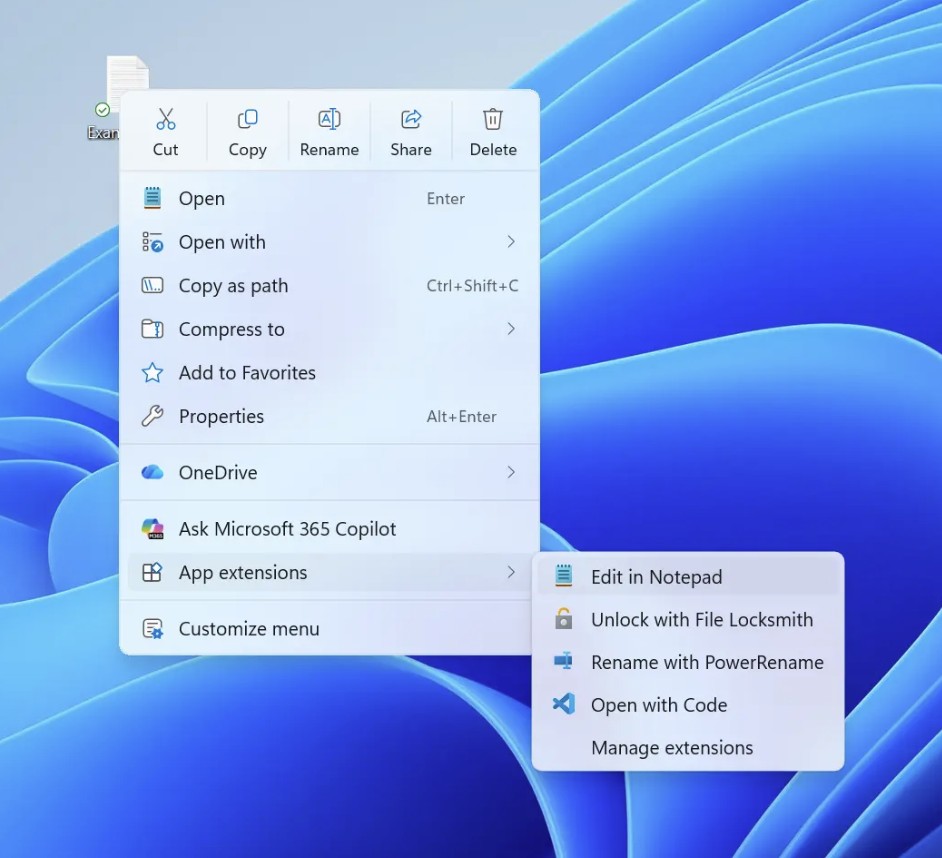Click the Copy icon in the top row

tap(248, 119)
